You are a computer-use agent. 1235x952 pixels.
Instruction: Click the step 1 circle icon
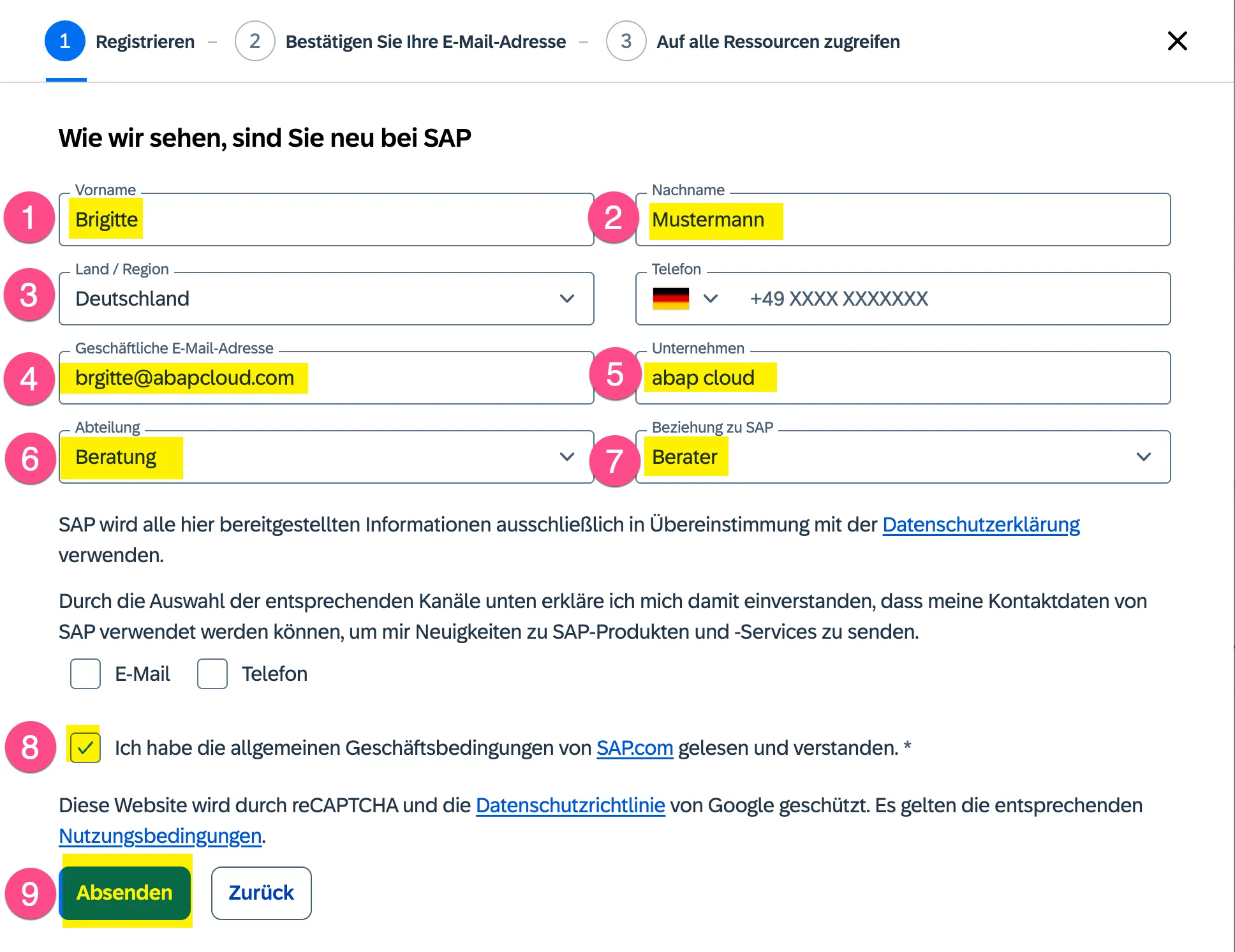point(64,41)
